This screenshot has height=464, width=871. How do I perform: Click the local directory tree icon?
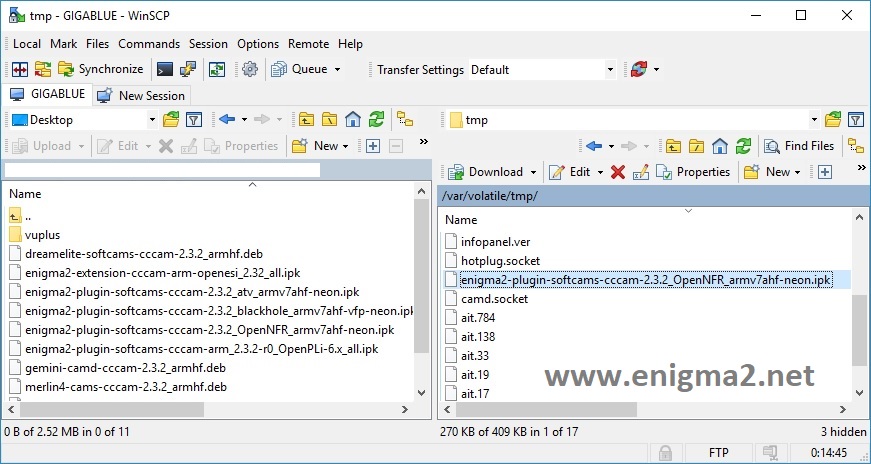tap(405, 119)
